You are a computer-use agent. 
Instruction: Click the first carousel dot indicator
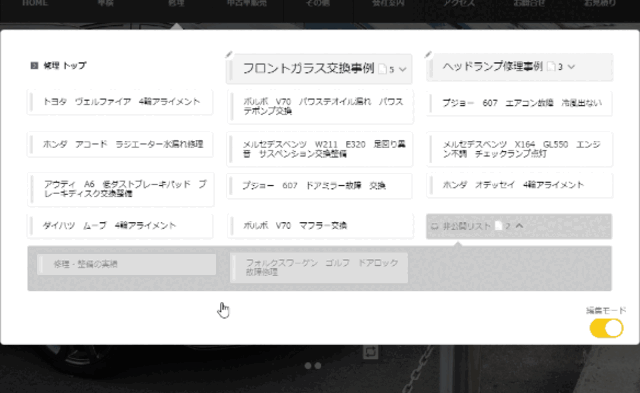pyautogui.click(x=308, y=366)
